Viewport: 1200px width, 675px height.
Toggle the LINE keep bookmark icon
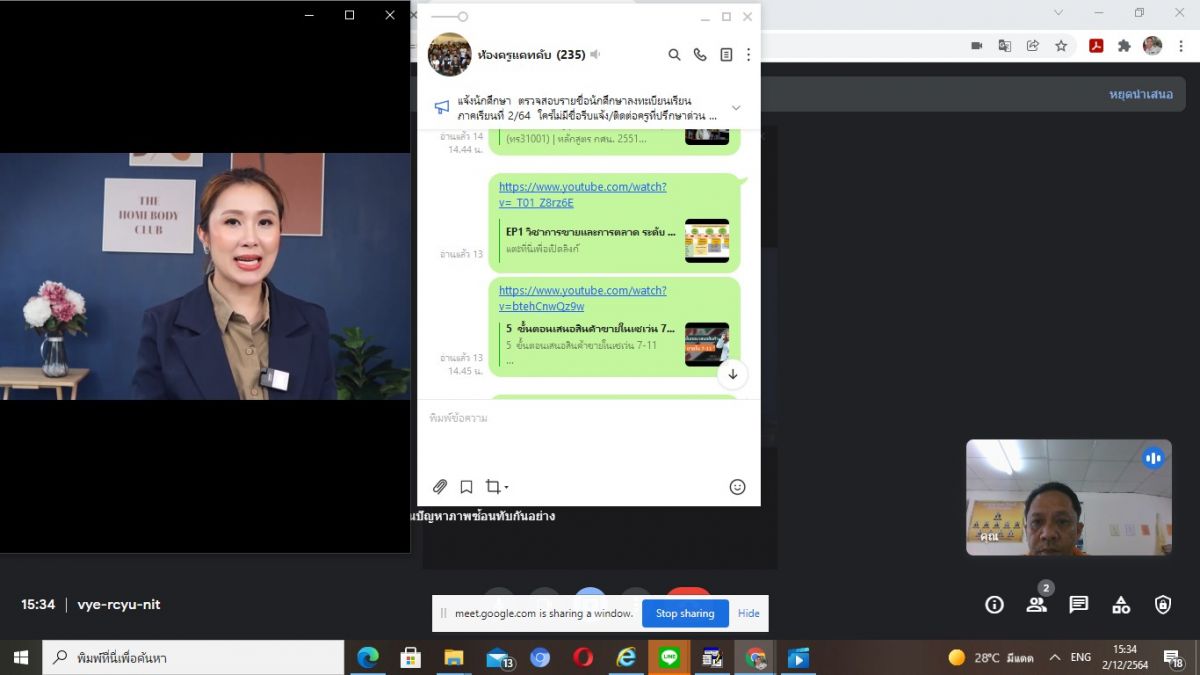tap(466, 487)
